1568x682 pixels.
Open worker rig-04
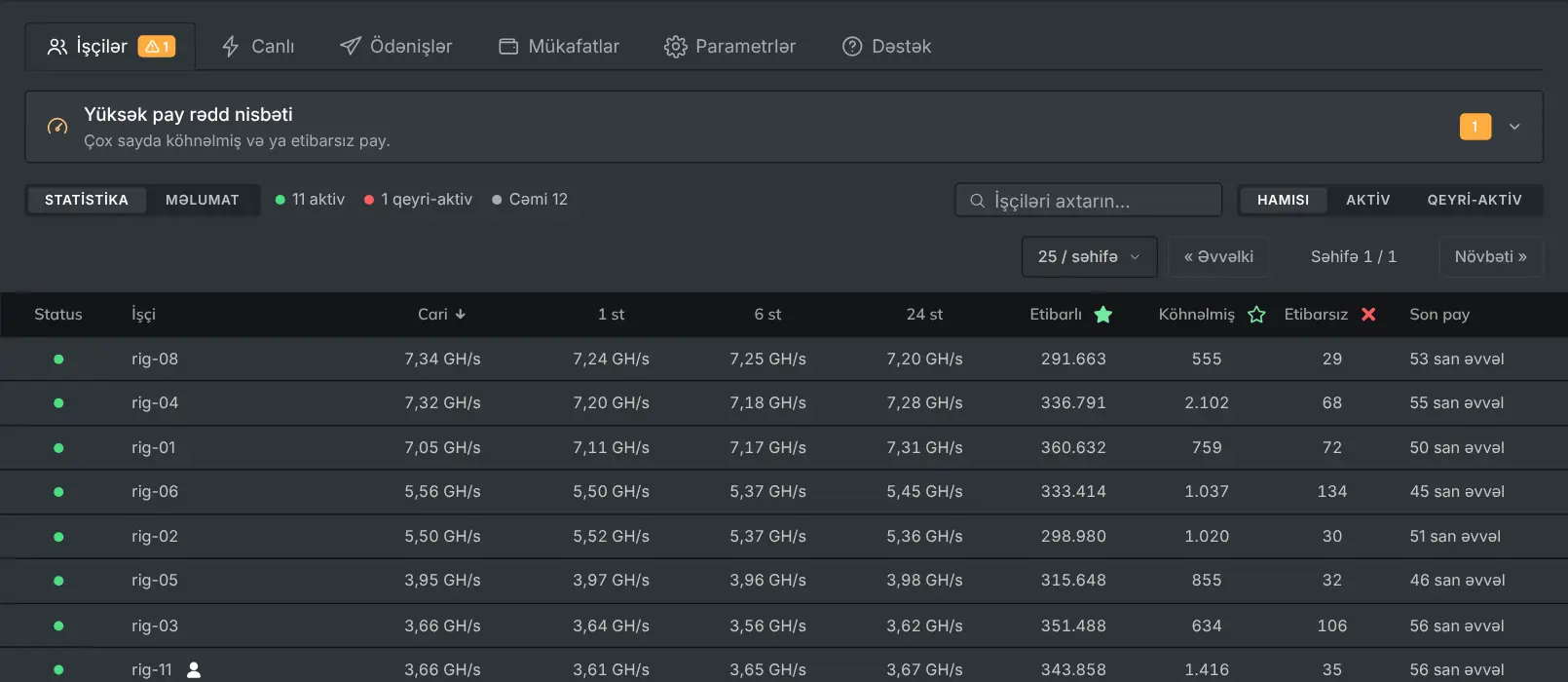[x=155, y=403]
